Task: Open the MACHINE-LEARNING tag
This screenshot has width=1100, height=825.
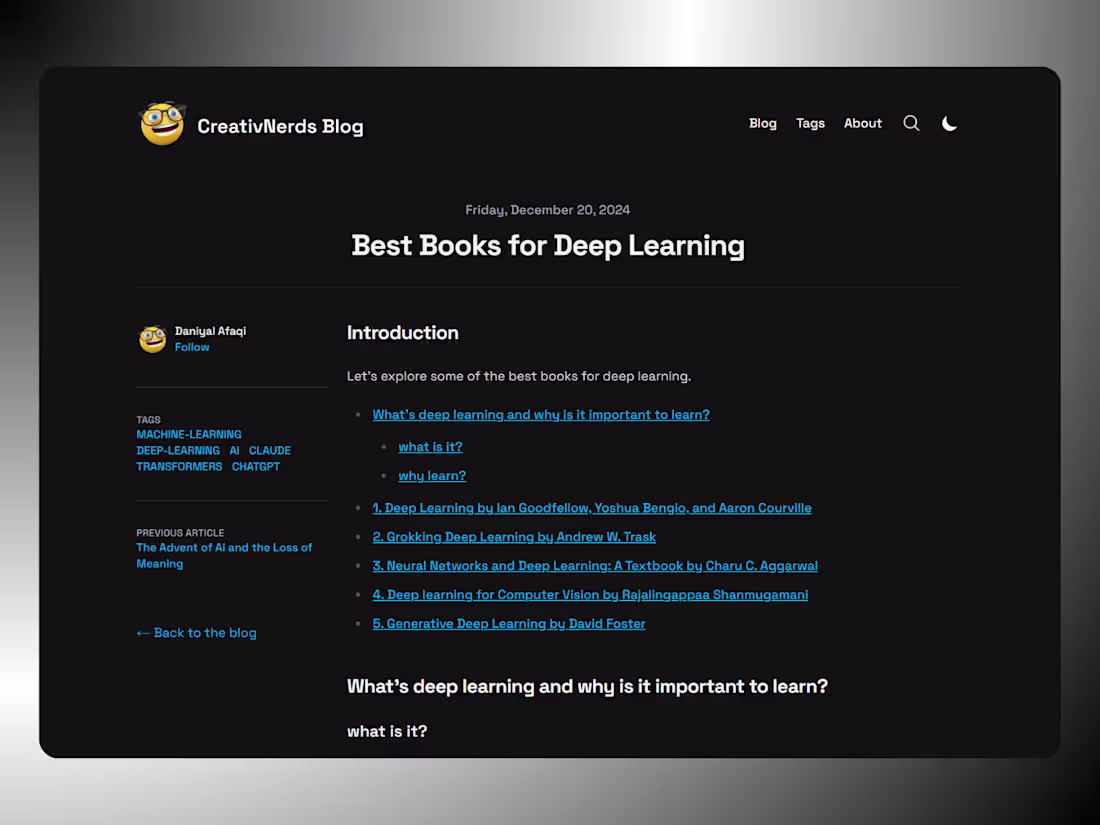Action: click(189, 434)
